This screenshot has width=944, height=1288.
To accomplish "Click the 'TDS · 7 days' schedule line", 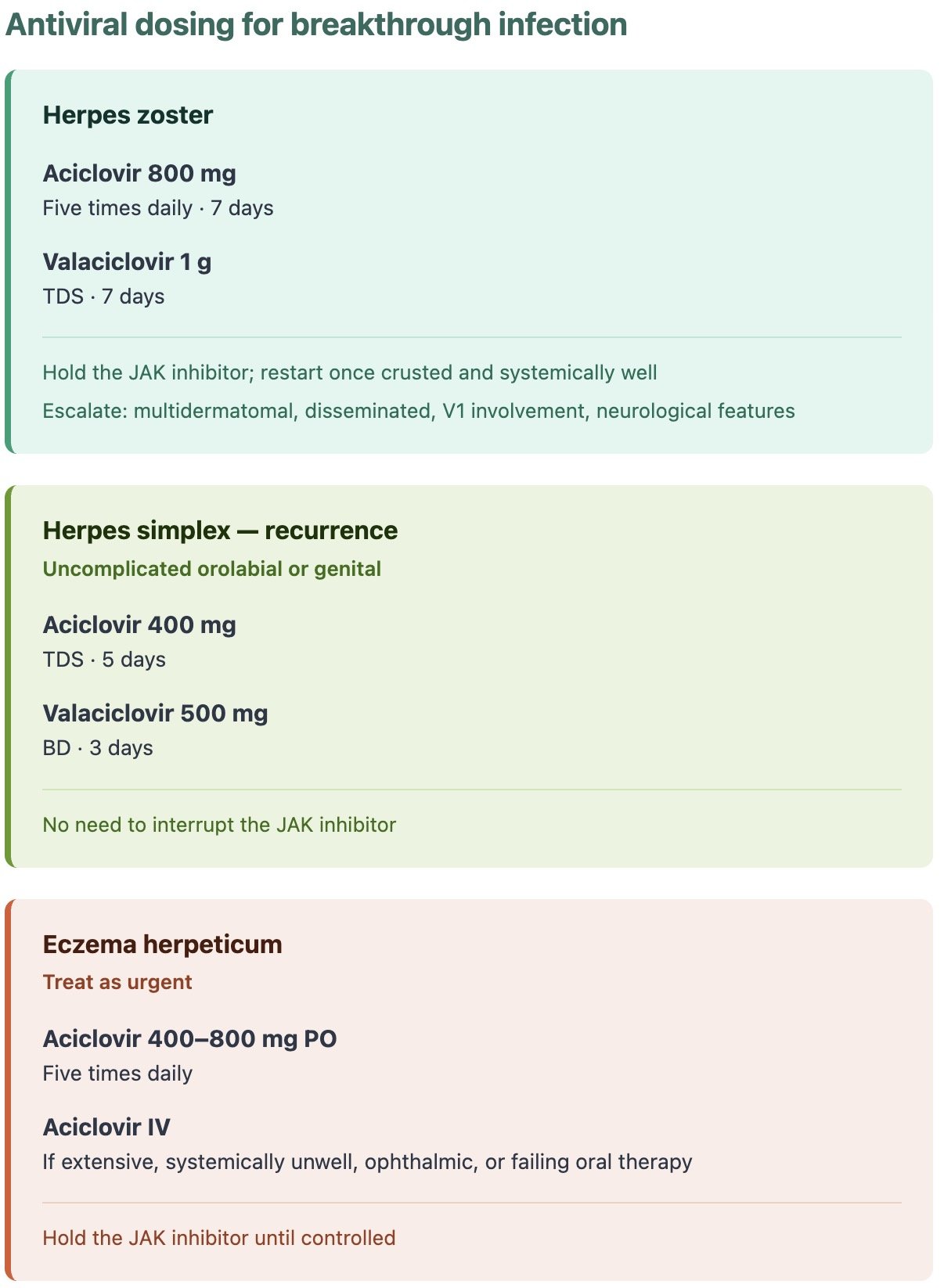I will (103, 297).
